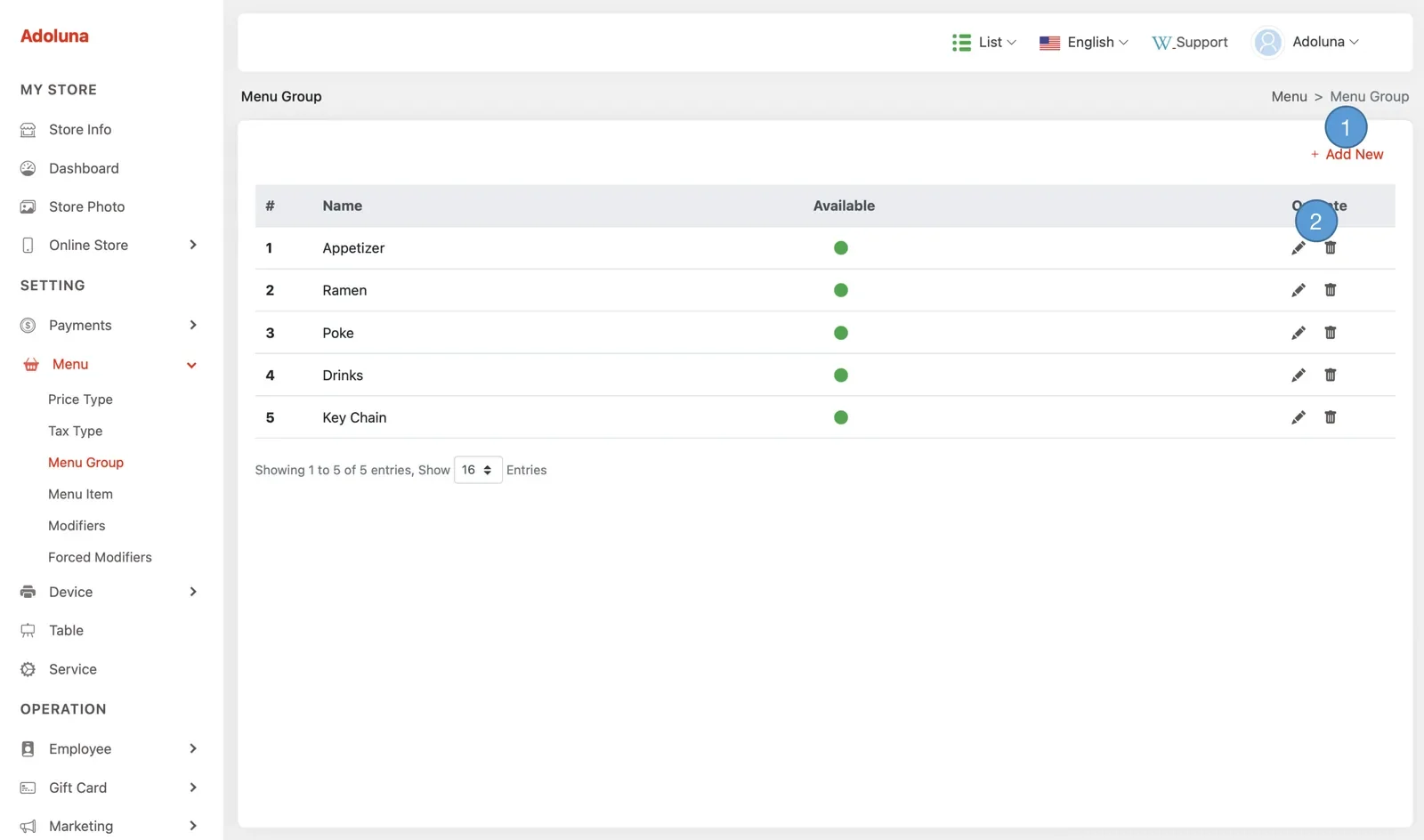Viewport: 1424px width, 840px height.
Task: Open Menu Item in the sidebar
Action: [80, 494]
